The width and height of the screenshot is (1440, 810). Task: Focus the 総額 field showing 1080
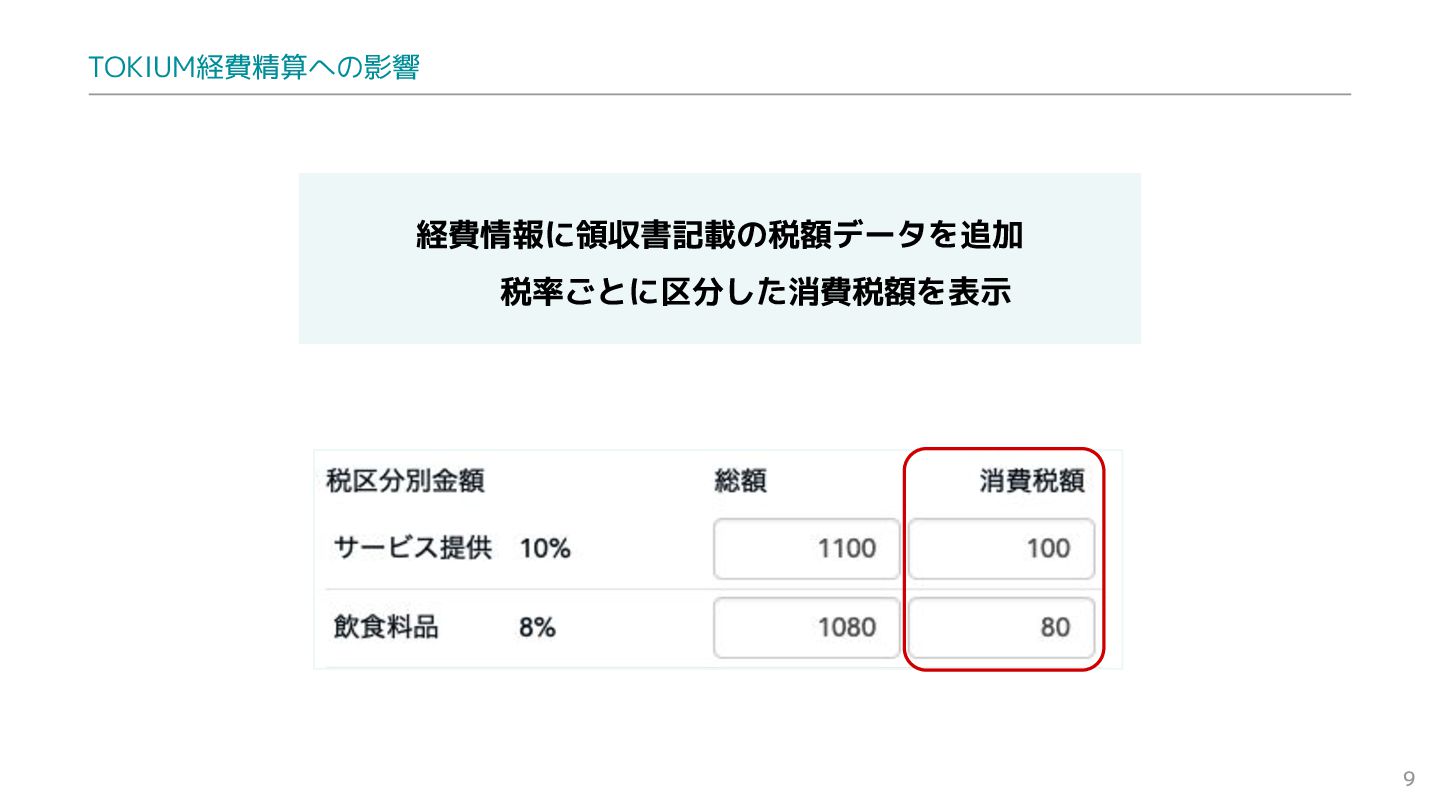coord(806,628)
